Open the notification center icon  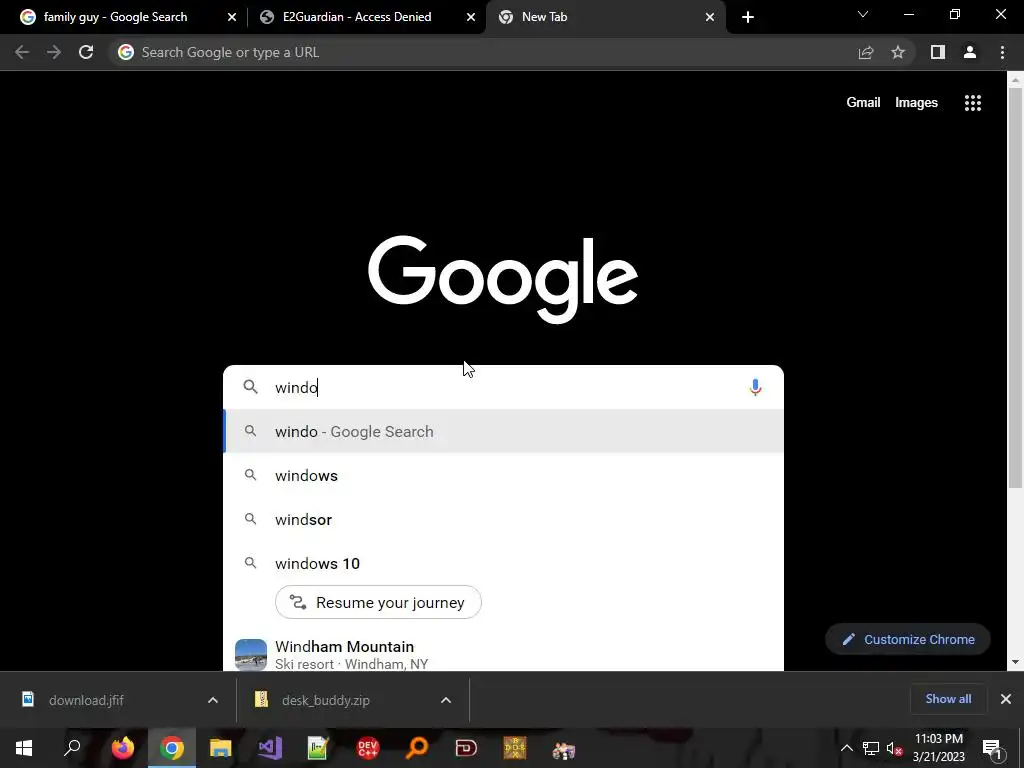click(x=992, y=748)
